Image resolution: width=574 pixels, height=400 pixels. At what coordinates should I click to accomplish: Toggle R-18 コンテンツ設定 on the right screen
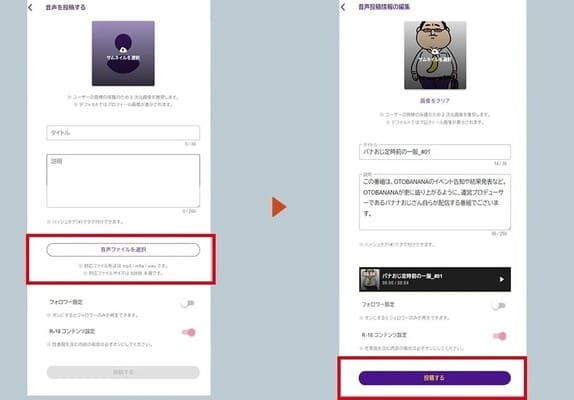tap(500, 336)
